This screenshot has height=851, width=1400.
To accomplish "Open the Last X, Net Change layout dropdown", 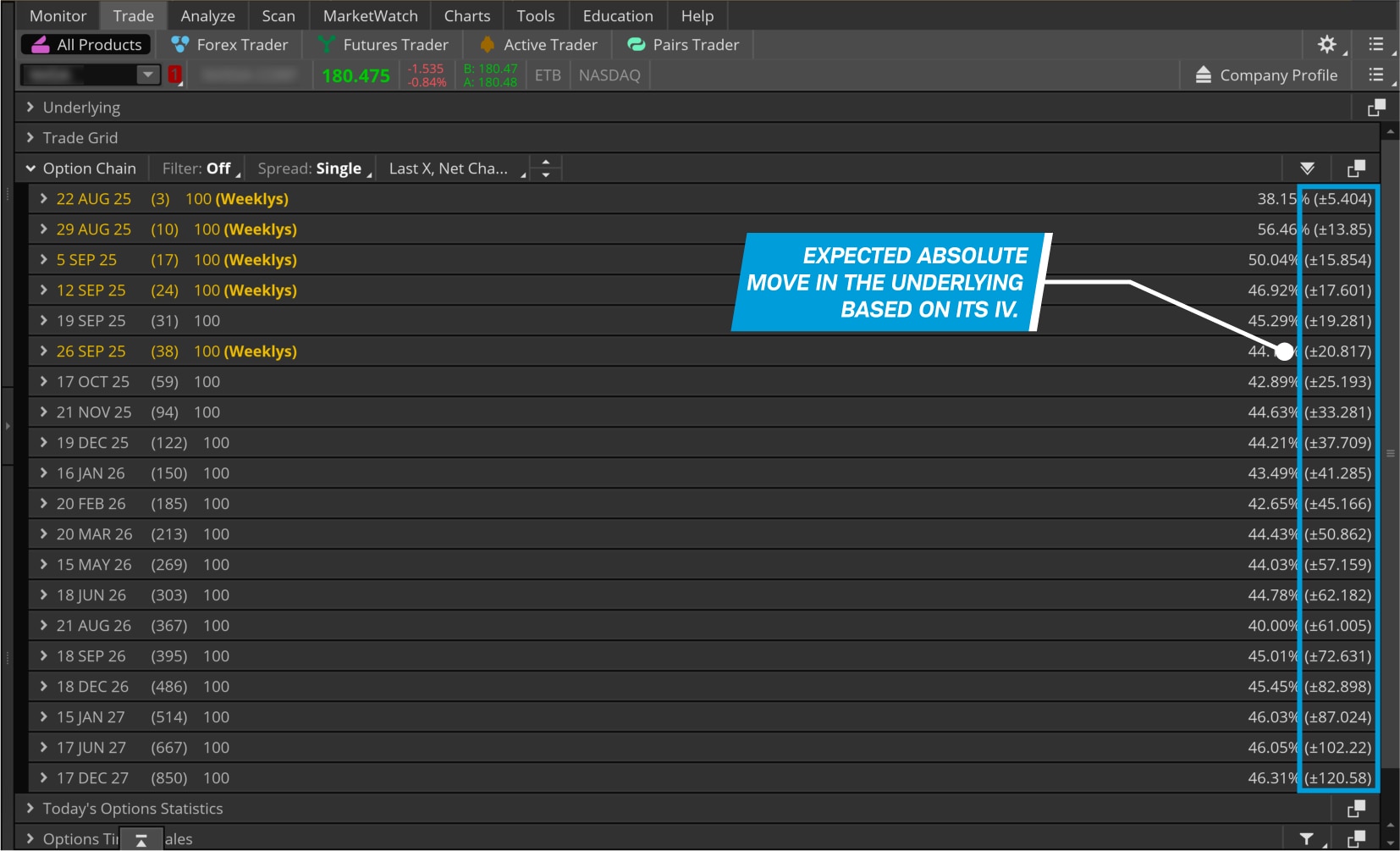I will [x=455, y=169].
